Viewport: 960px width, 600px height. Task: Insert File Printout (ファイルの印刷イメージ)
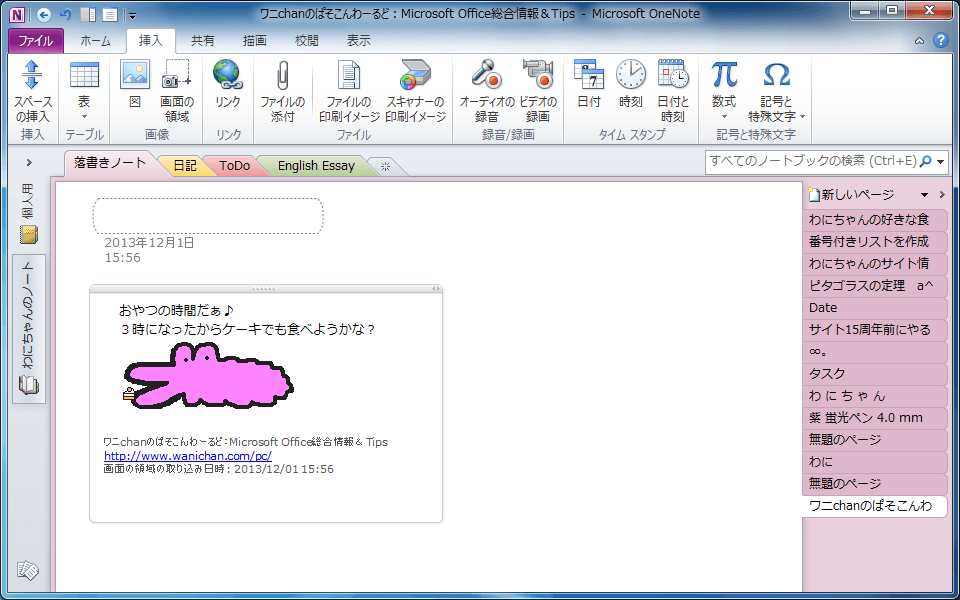click(349, 92)
